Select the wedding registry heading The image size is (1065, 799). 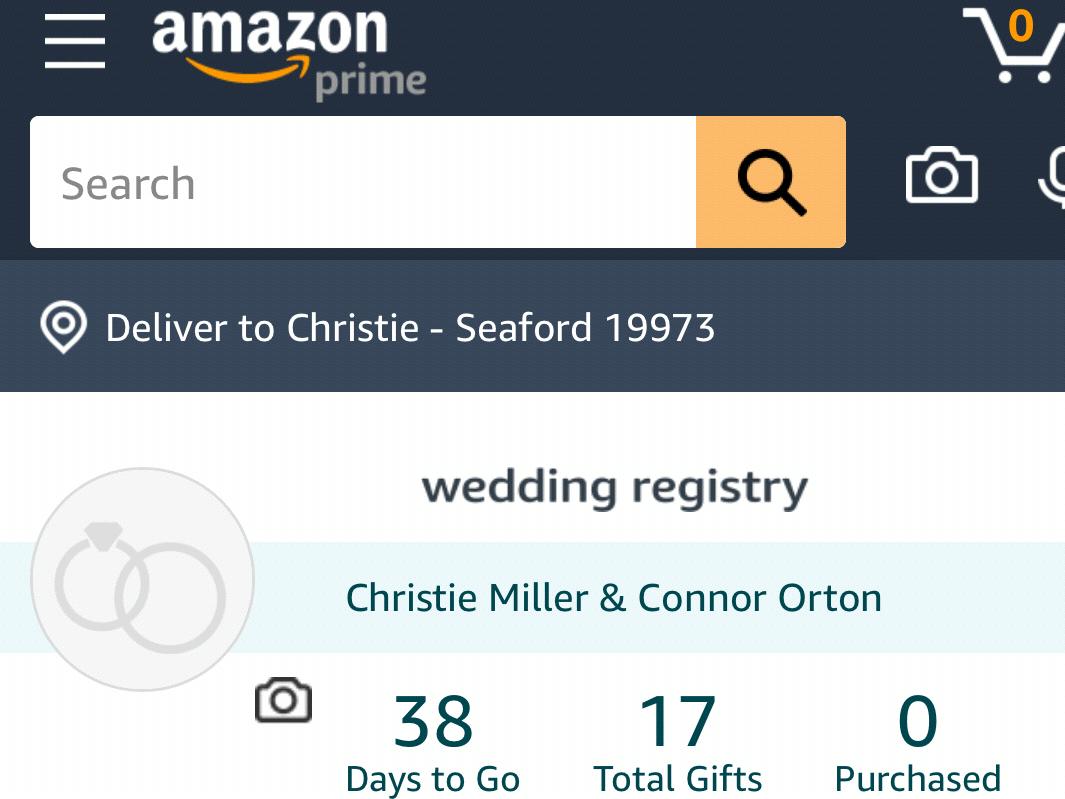pos(615,488)
